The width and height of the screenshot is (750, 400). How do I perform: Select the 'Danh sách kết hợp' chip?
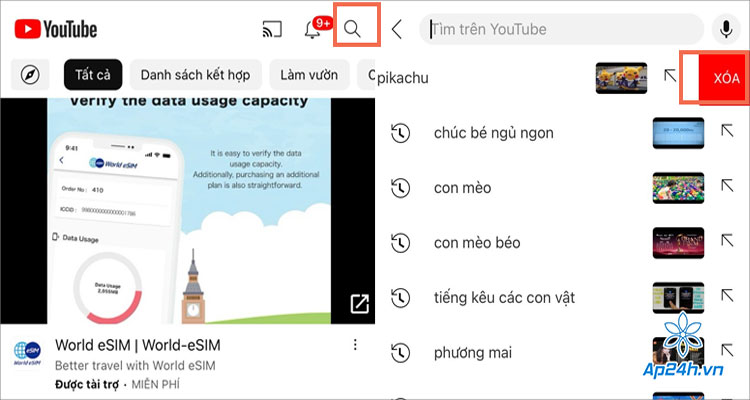coord(195,75)
